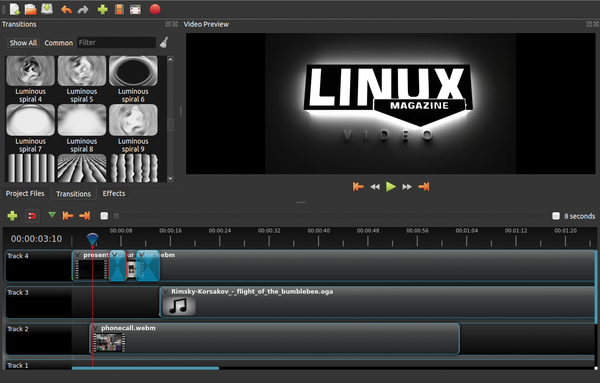Click the blue playhead marker on ruler
600x383 pixels.
[x=92, y=239]
